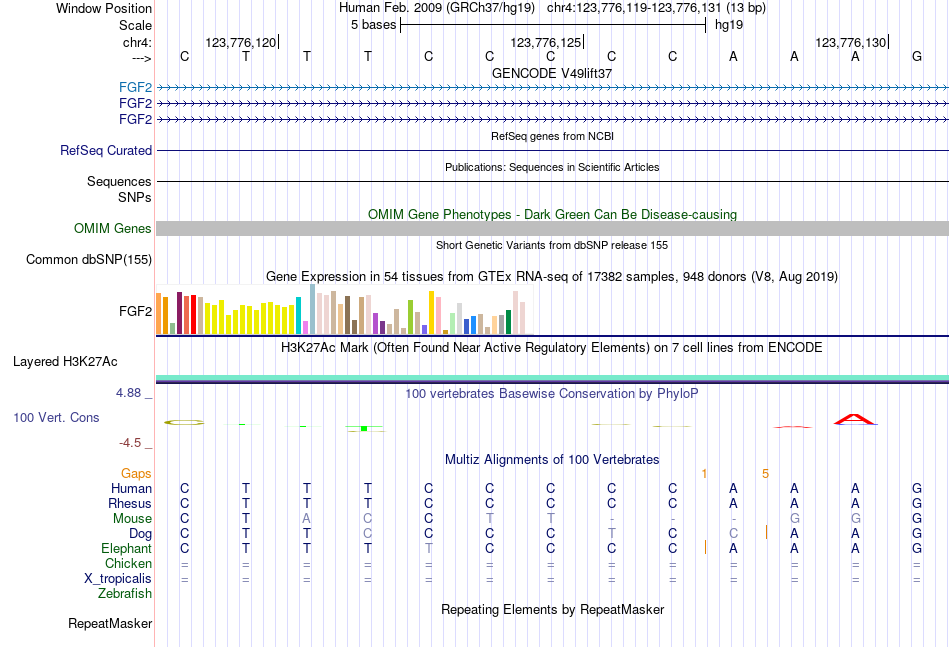Click the arrow reversing sequence direction
Image resolution: width=950 pixels, height=647 pixels.
[142, 58]
